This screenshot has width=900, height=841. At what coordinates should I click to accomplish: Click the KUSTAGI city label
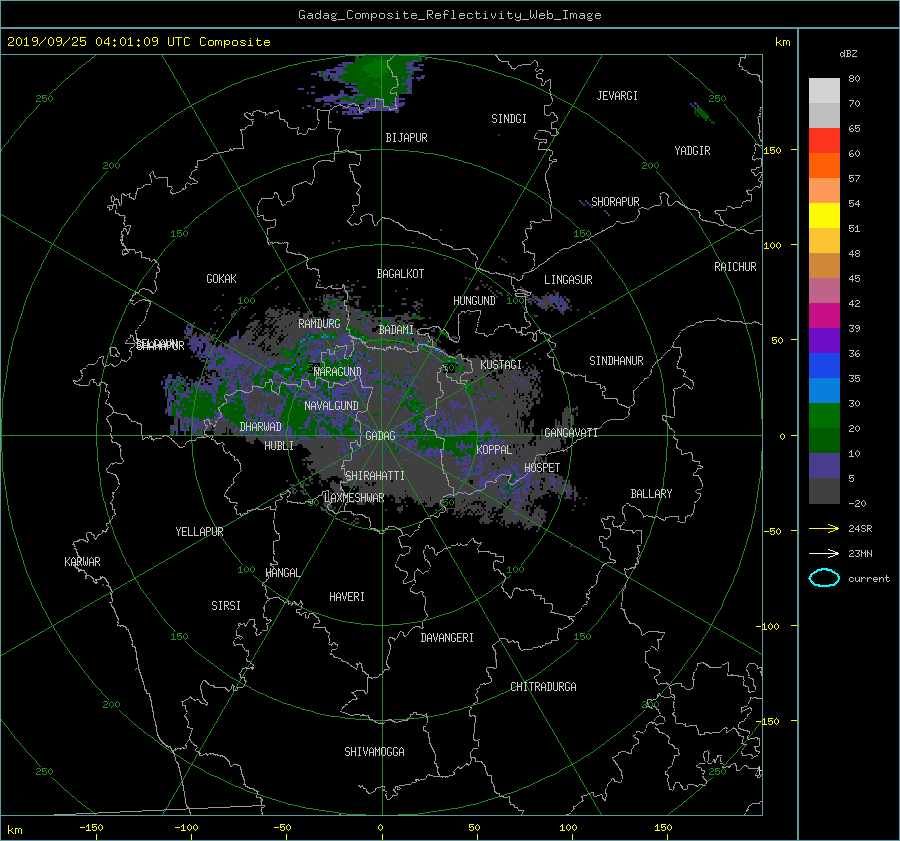(x=501, y=365)
